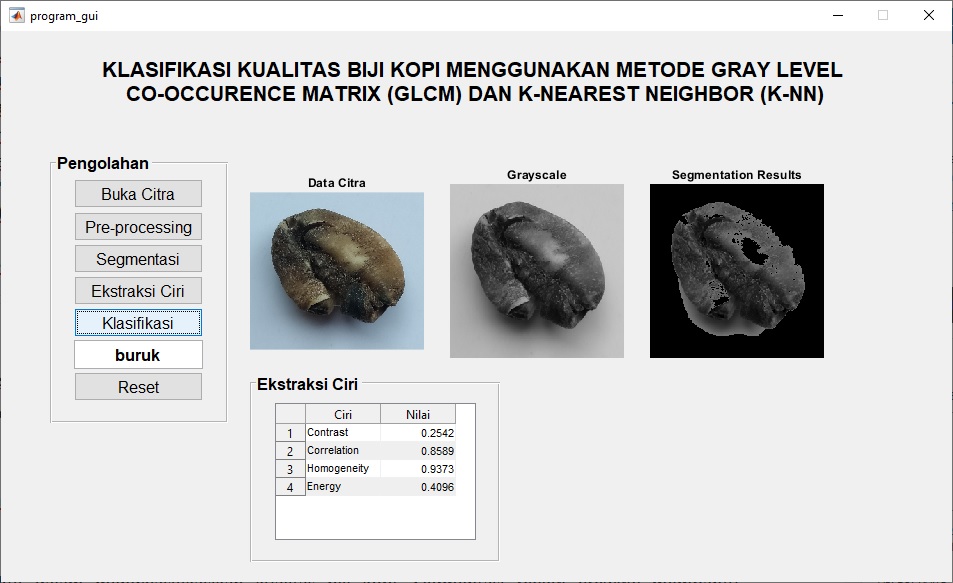
Task: Click the Homogeneity value 0.9373
Action: point(417,469)
